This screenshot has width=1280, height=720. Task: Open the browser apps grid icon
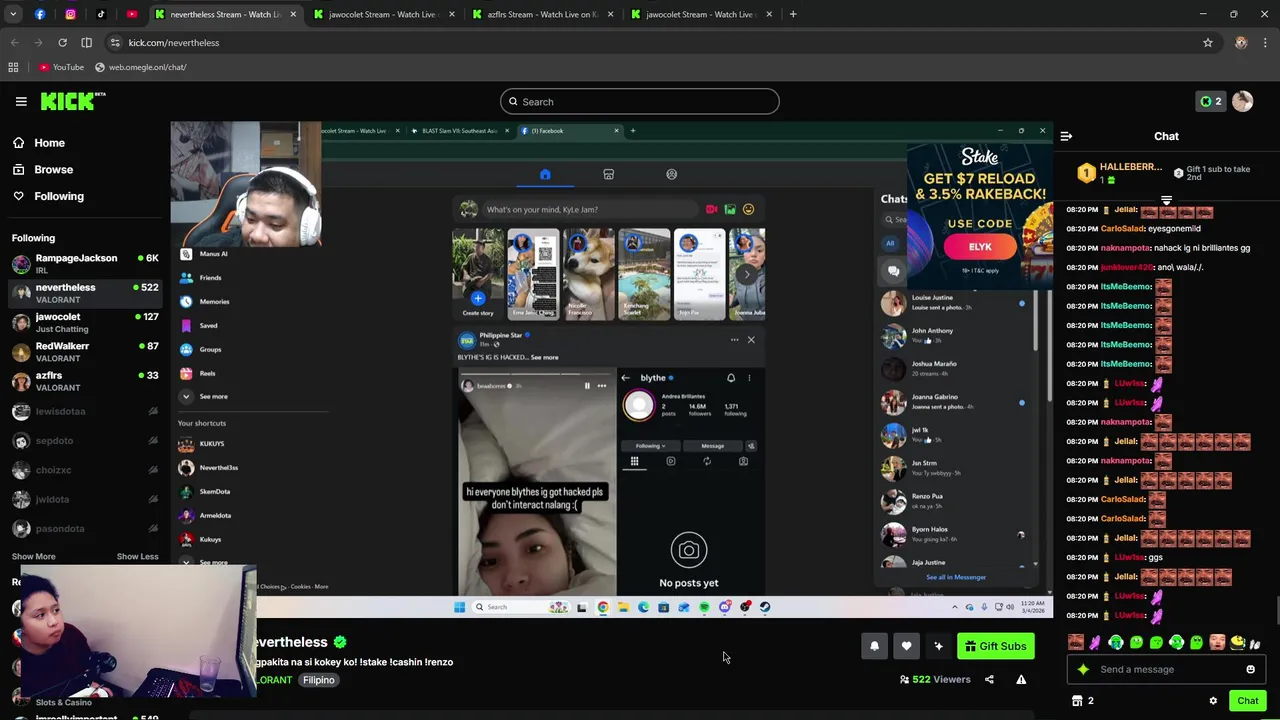pos(13,67)
